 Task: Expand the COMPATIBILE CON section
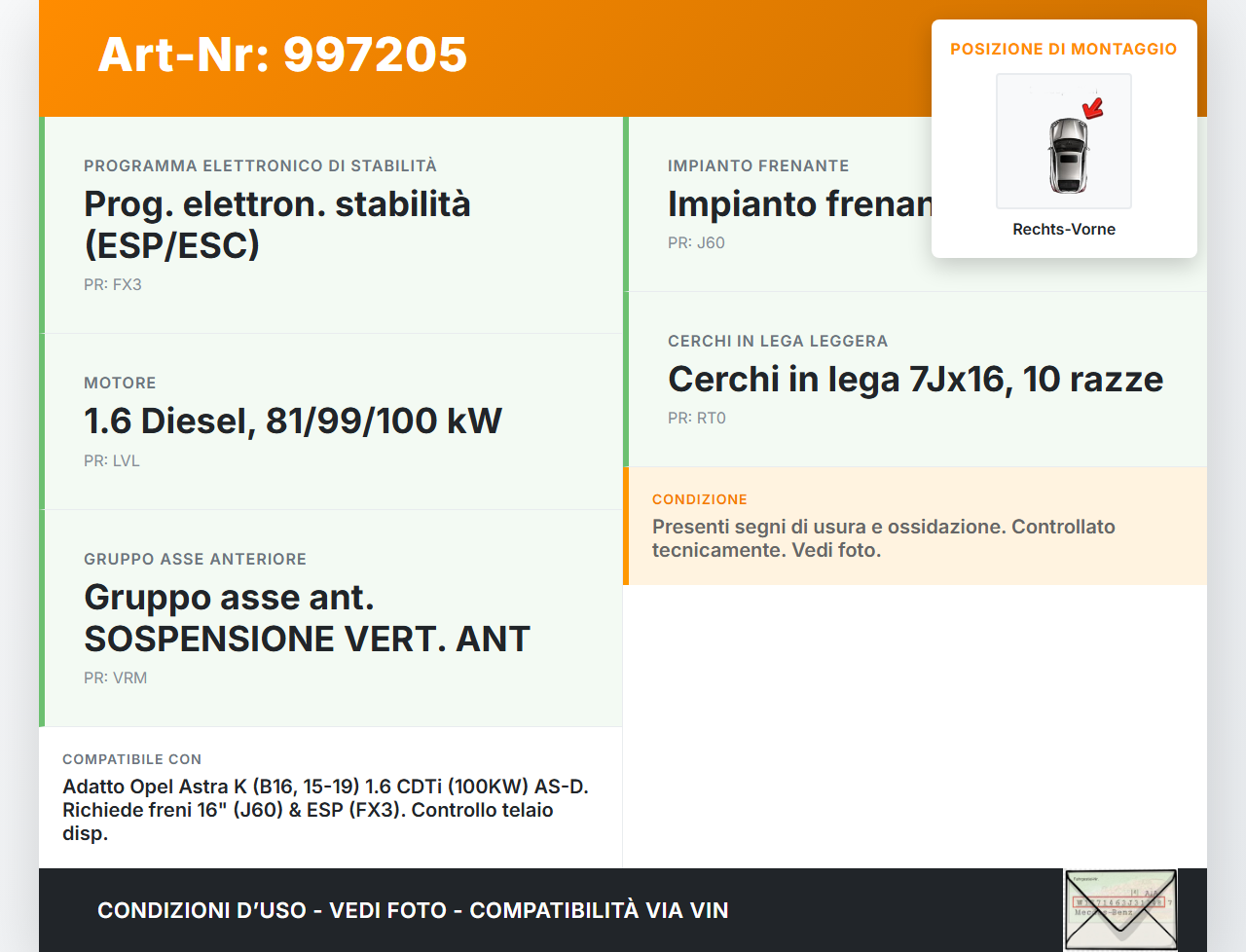[x=326, y=796]
